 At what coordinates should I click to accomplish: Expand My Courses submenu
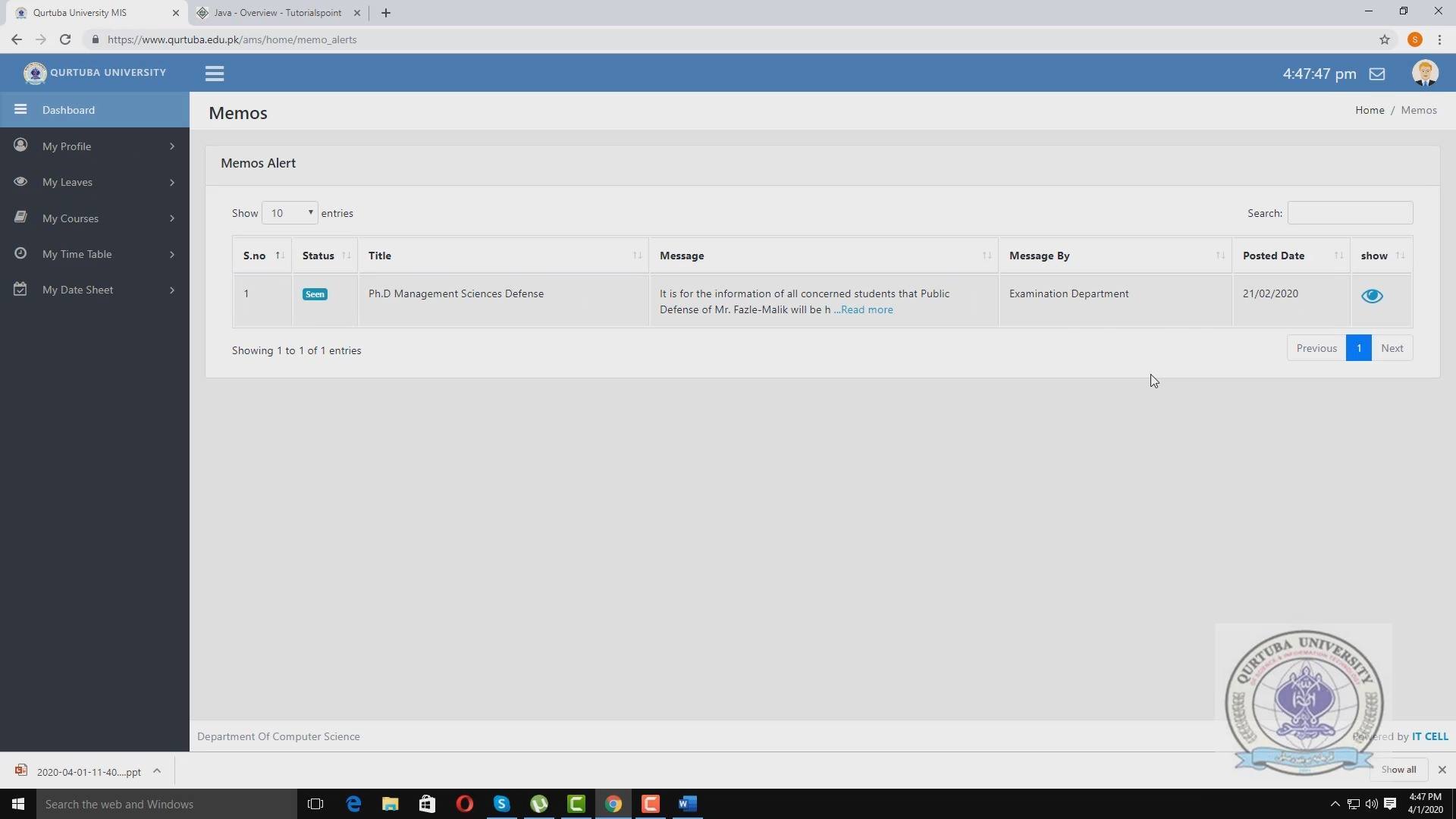[172, 218]
